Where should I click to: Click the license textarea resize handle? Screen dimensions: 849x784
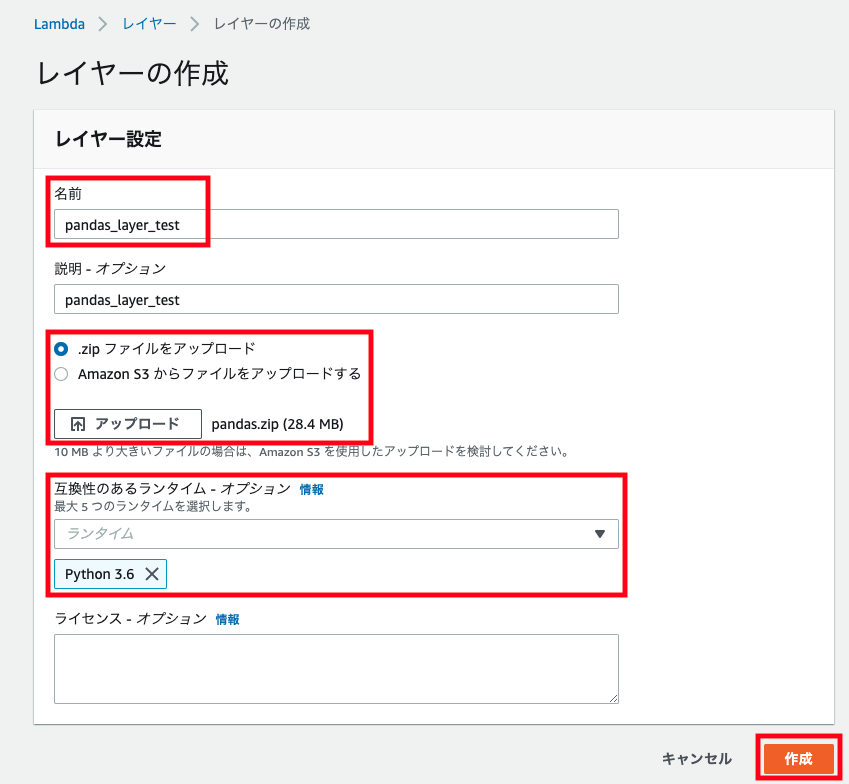pos(613,698)
